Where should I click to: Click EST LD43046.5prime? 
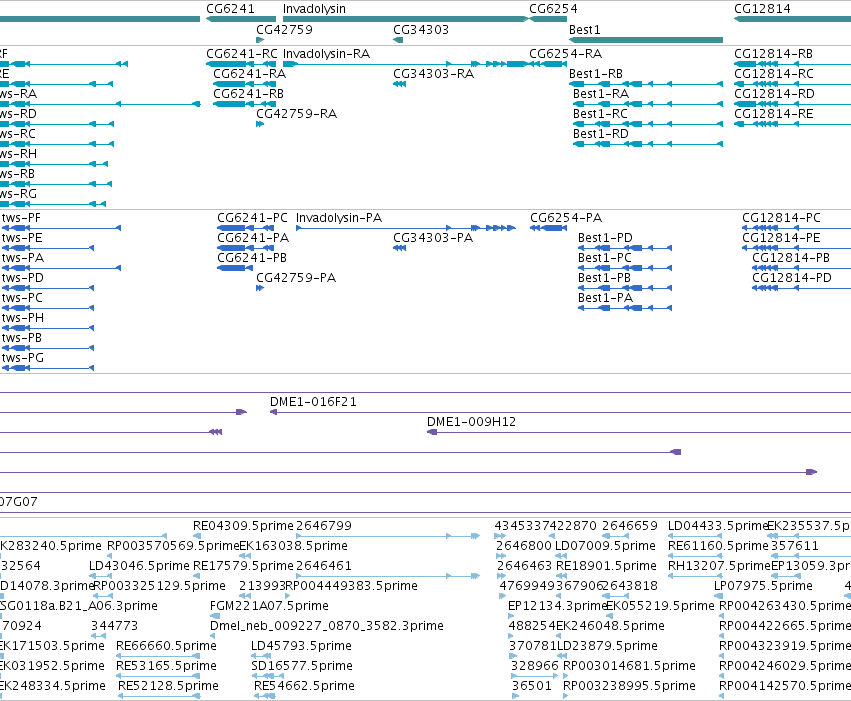point(139,566)
